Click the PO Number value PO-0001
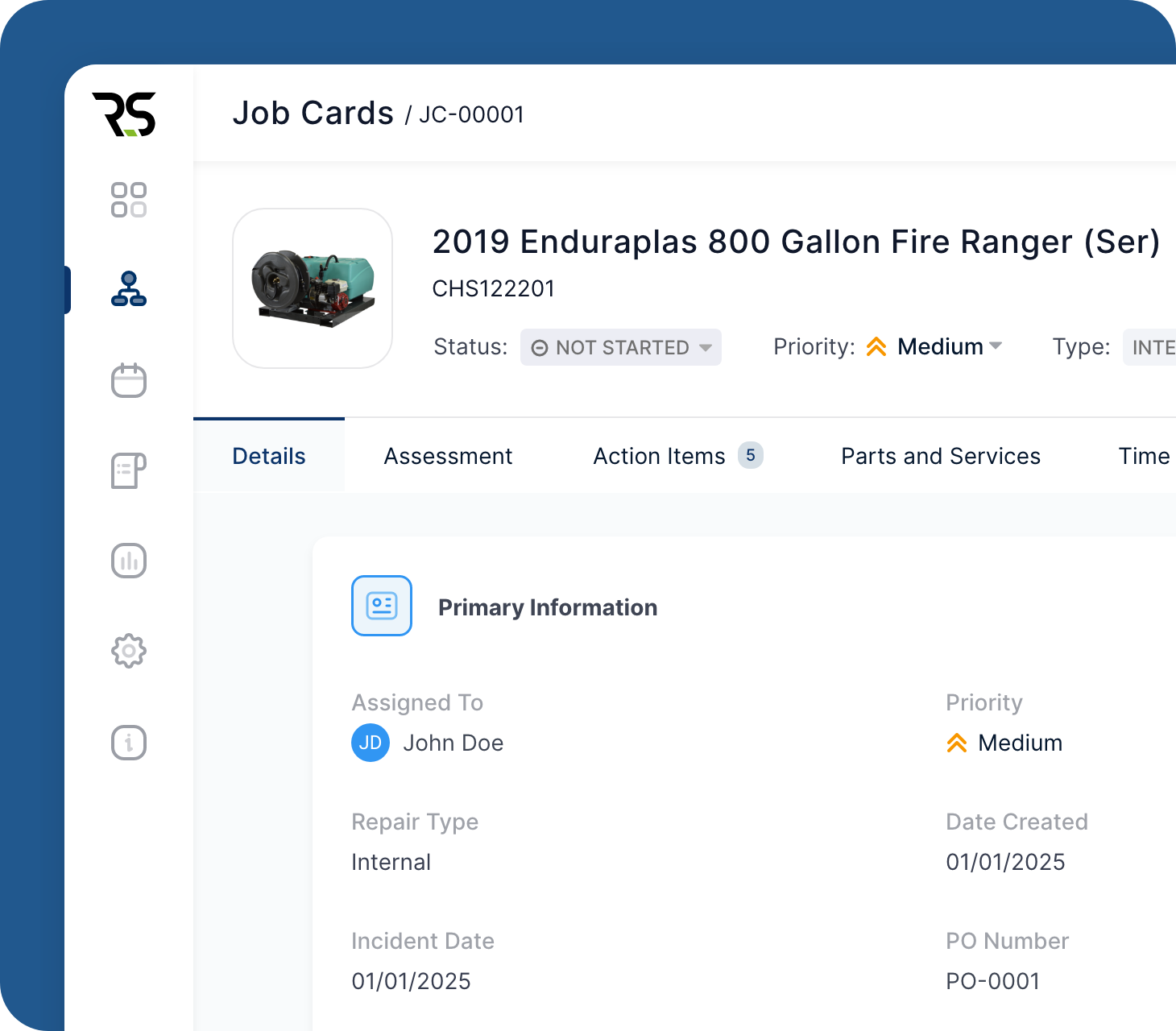Image resolution: width=1176 pixels, height=1031 pixels. (x=993, y=981)
